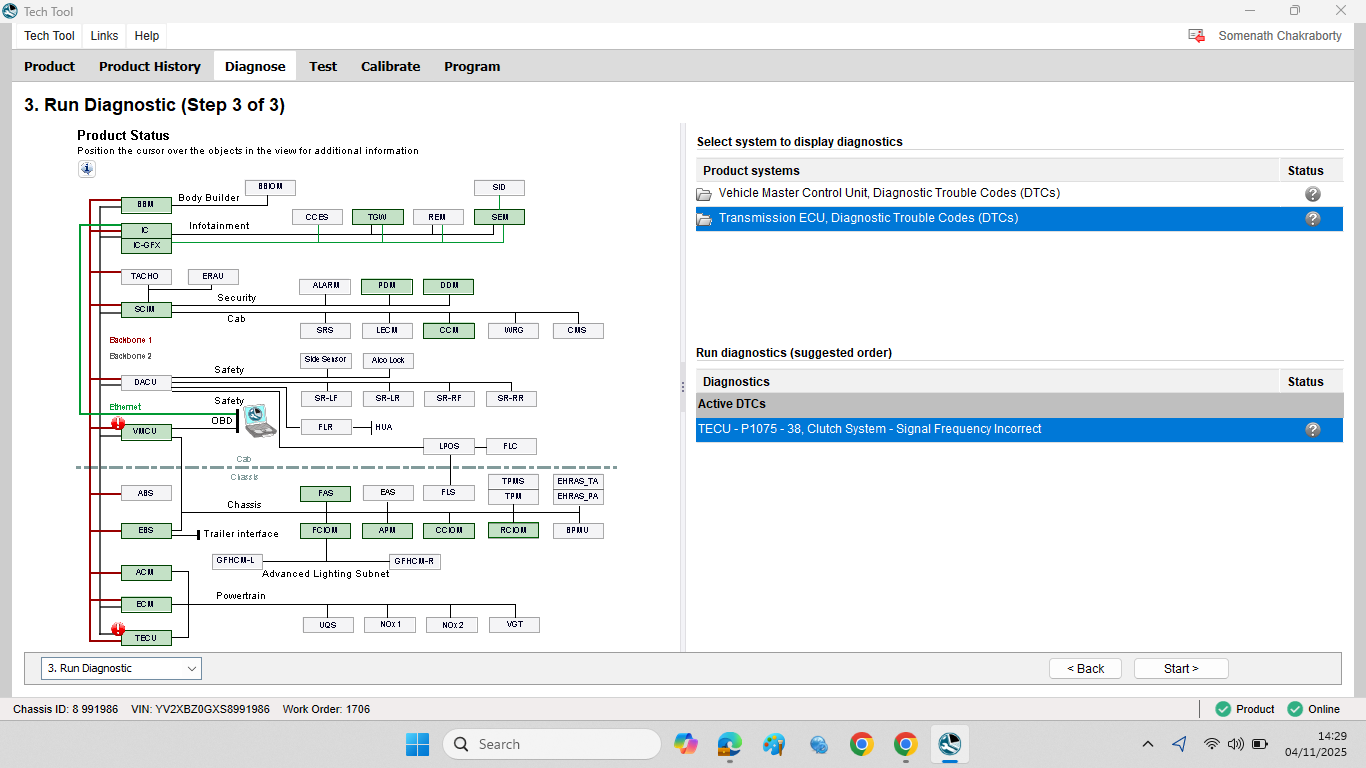The image size is (1366, 768).
Task: Click the info icon under Product Status
Action: tap(87, 169)
